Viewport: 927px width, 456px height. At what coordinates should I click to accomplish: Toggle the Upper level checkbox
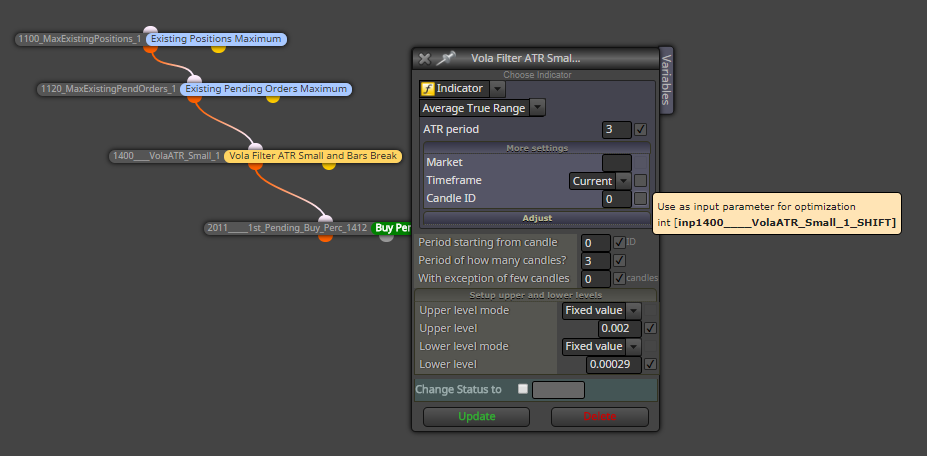pyautogui.click(x=650, y=328)
